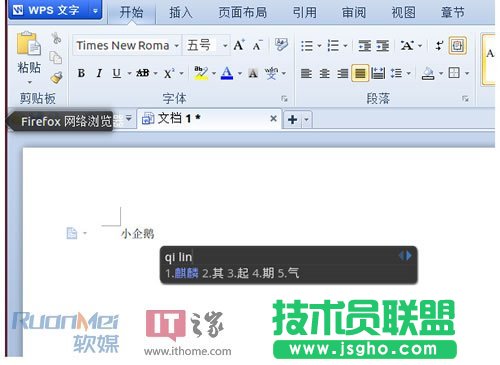Open the 引用 ribbon tab
The height and width of the screenshot is (365, 500).
pos(305,13)
